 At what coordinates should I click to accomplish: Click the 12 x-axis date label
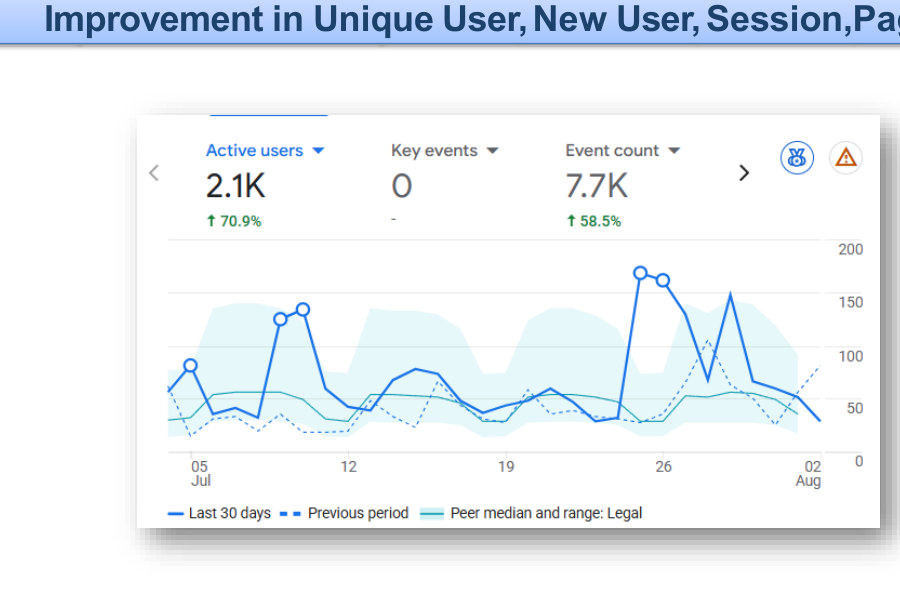(x=348, y=467)
